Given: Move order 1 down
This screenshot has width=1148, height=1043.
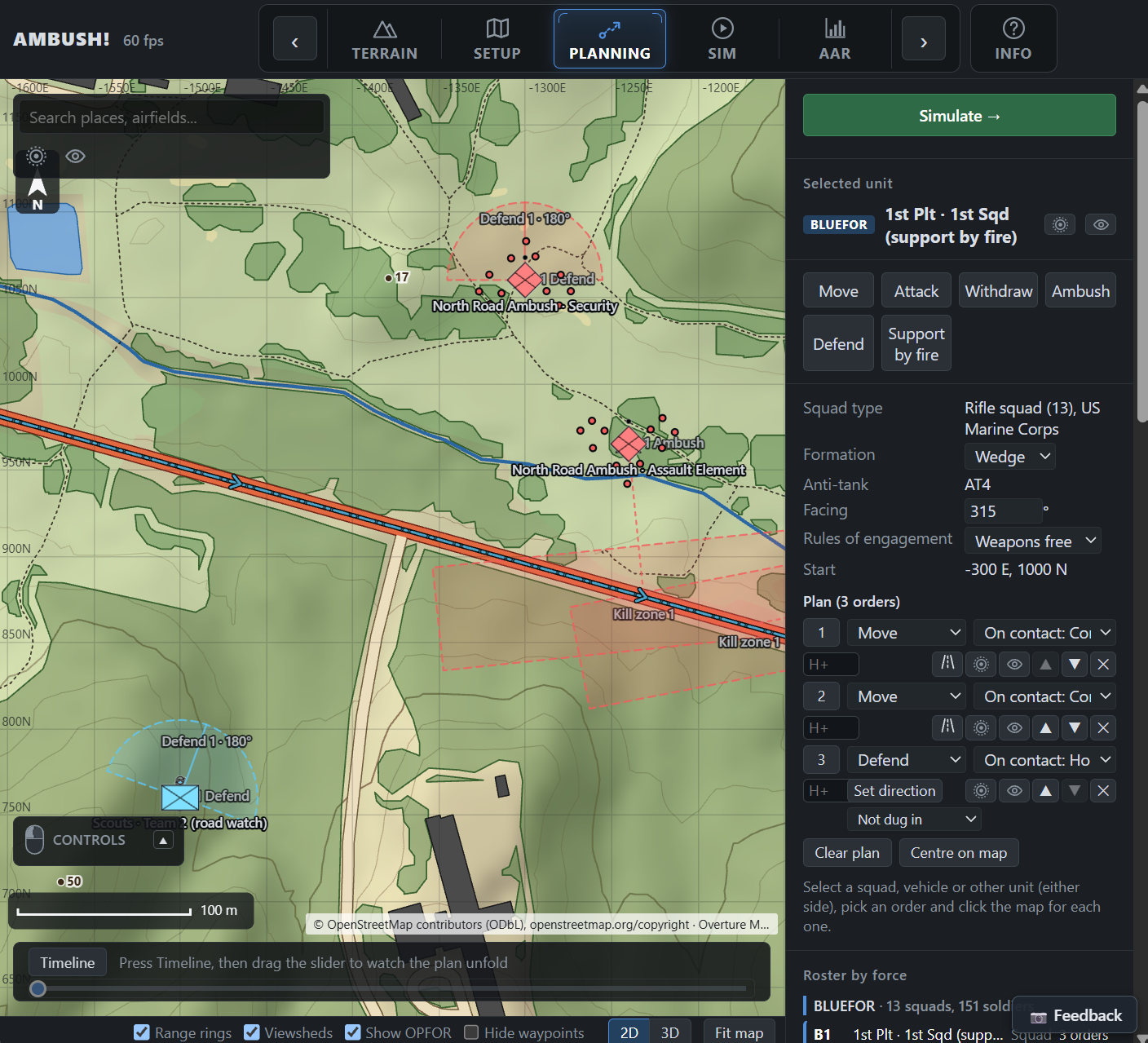Looking at the screenshot, I should click(x=1075, y=664).
